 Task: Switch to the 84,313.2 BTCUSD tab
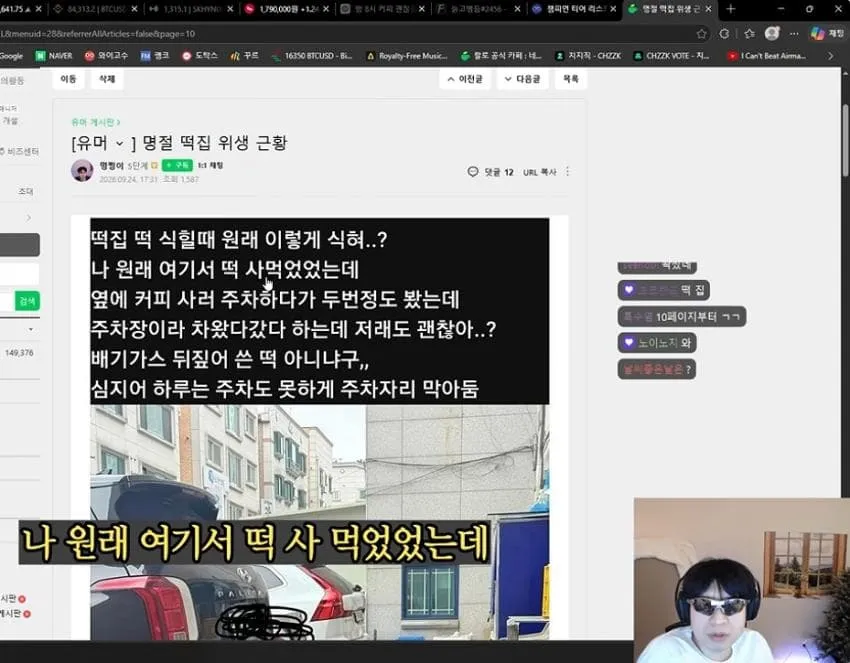tap(96, 9)
